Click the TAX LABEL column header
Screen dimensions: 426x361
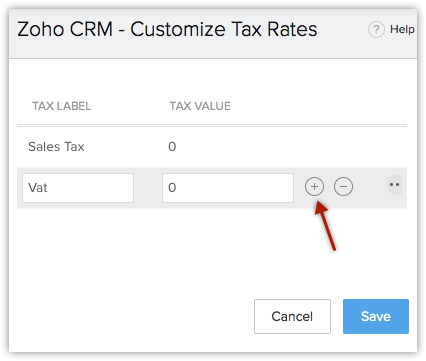[x=61, y=106]
